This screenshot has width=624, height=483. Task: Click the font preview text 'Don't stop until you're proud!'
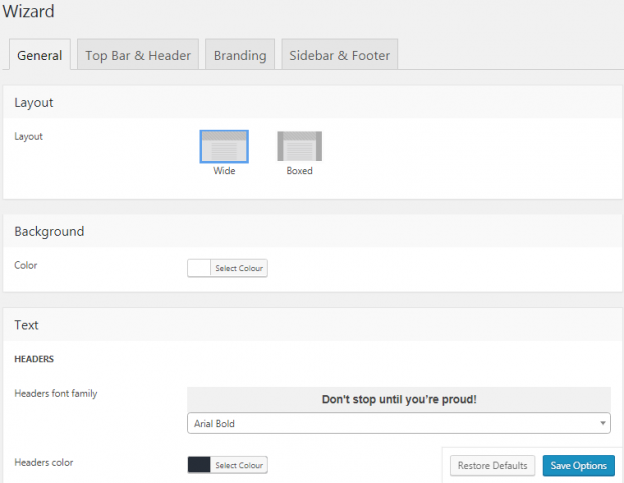(399, 399)
